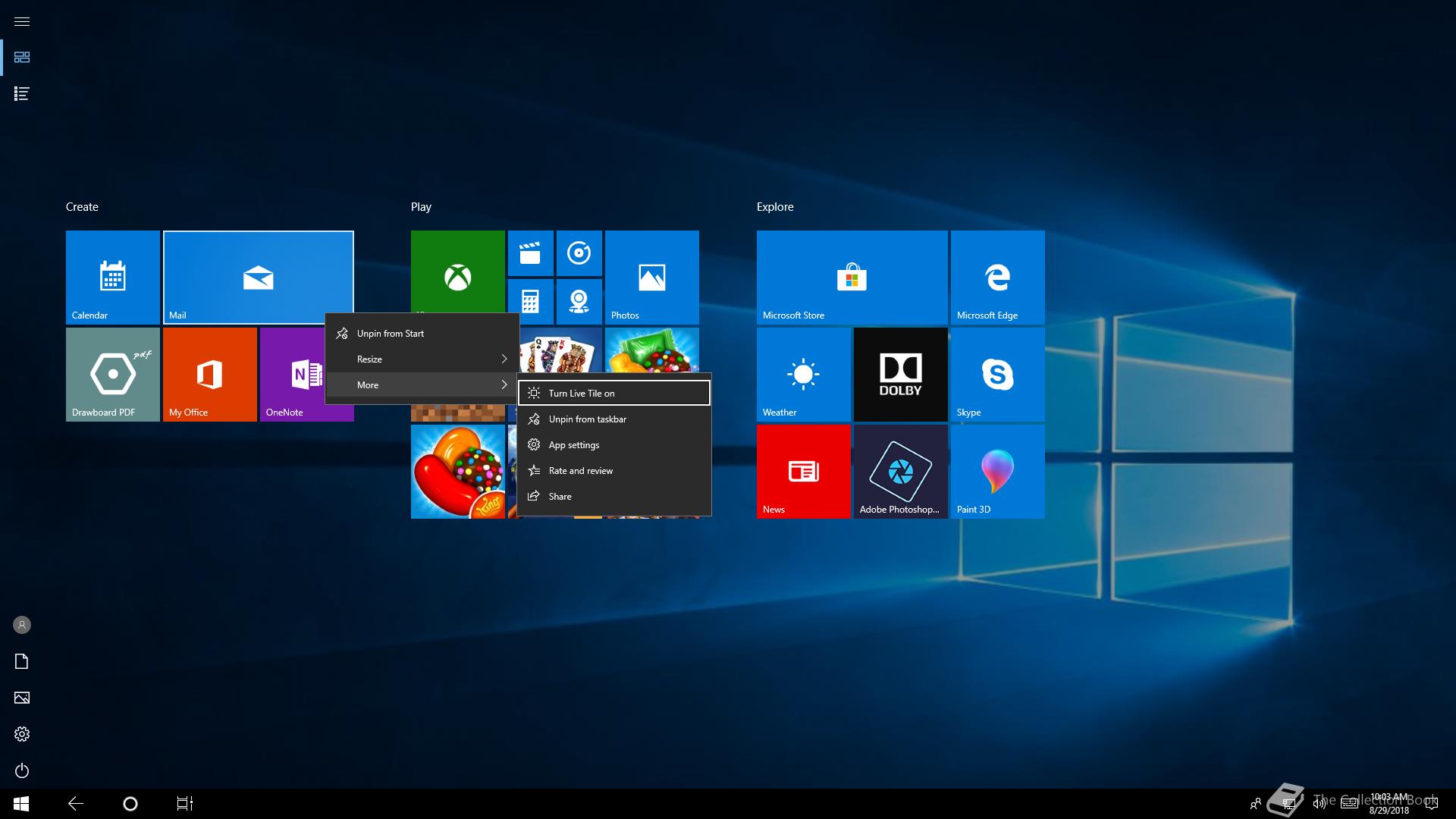Open the Documents sidebar icon
Viewport: 1456px width, 819px height.
coord(22,661)
